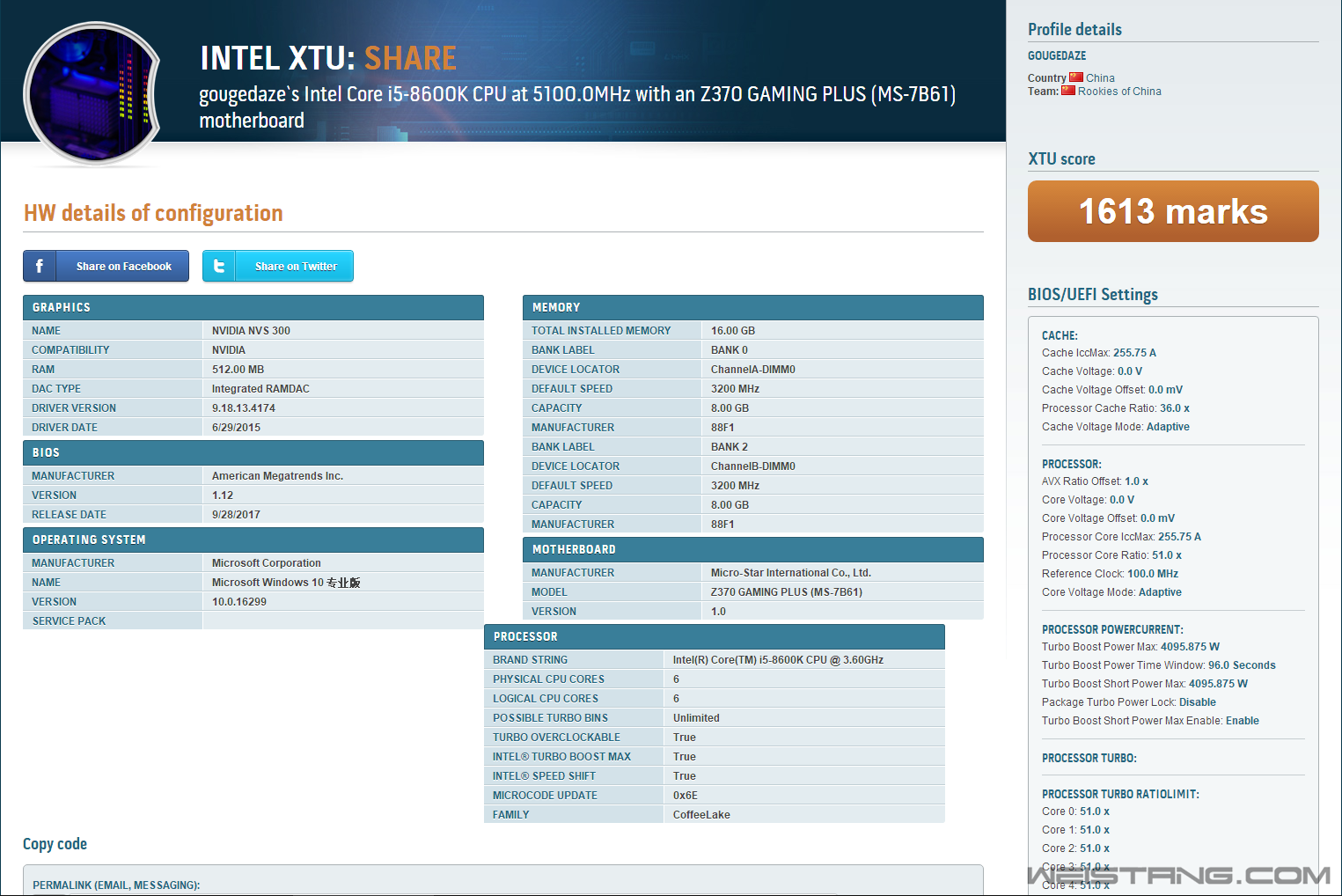The width and height of the screenshot is (1342, 896).
Task: Select Cache Voltage Mode Adaptive
Action: (1116, 427)
